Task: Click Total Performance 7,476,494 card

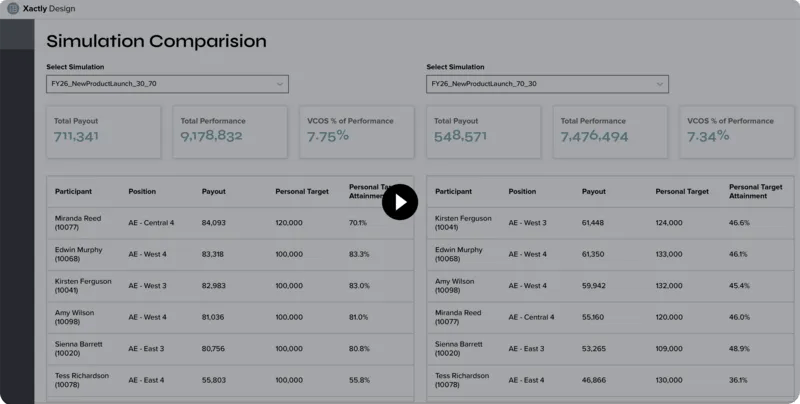Action: point(610,132)
